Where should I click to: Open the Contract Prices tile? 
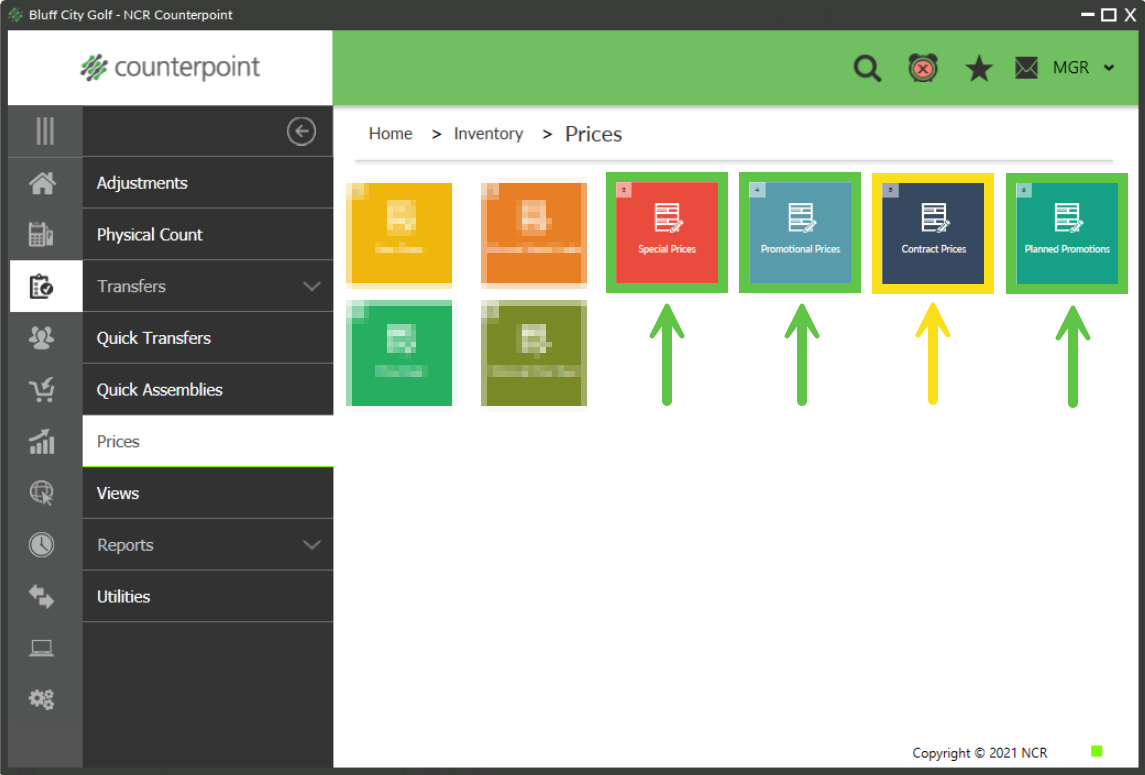(933, 233)
